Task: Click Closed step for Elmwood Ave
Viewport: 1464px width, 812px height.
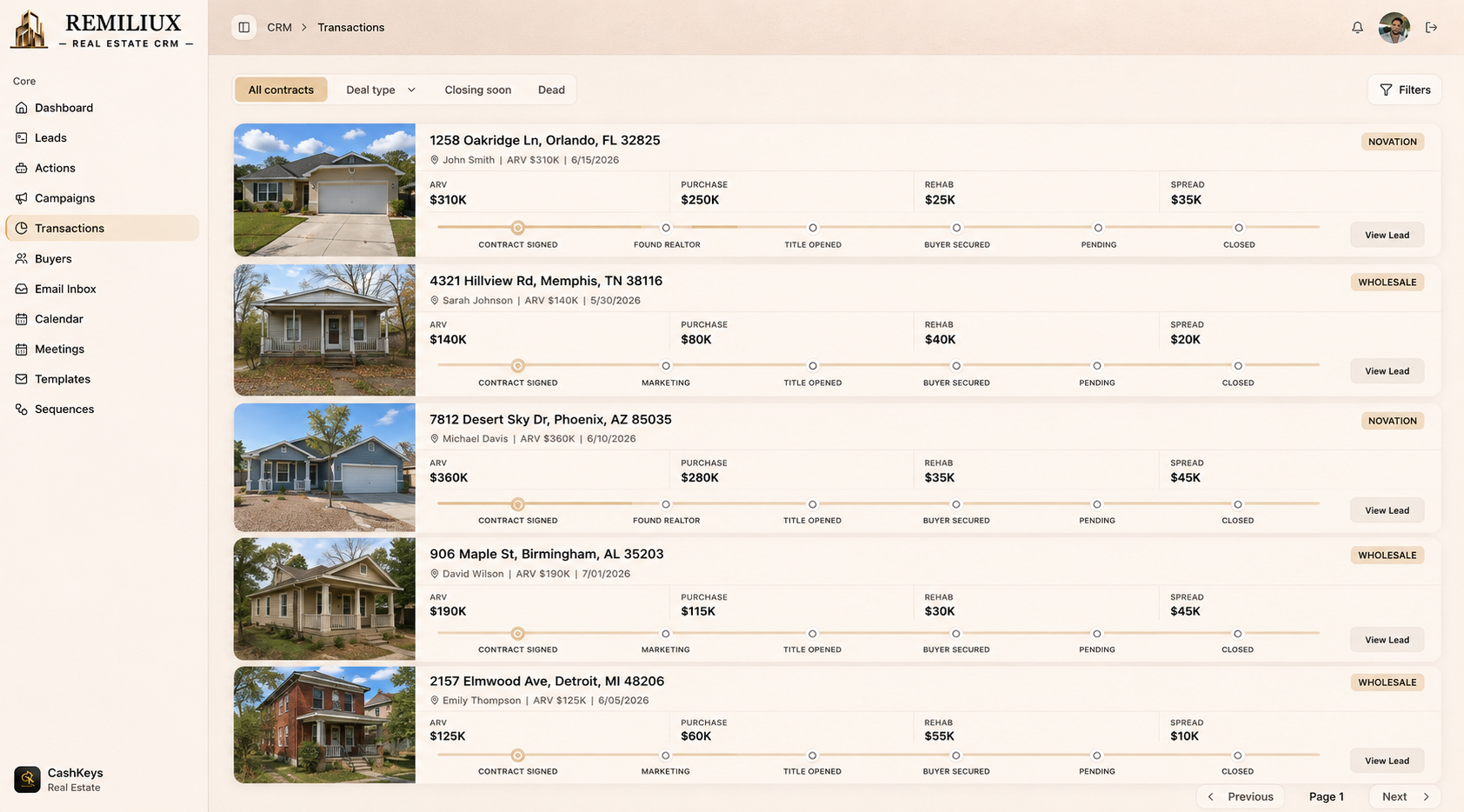Action: 1238,755
